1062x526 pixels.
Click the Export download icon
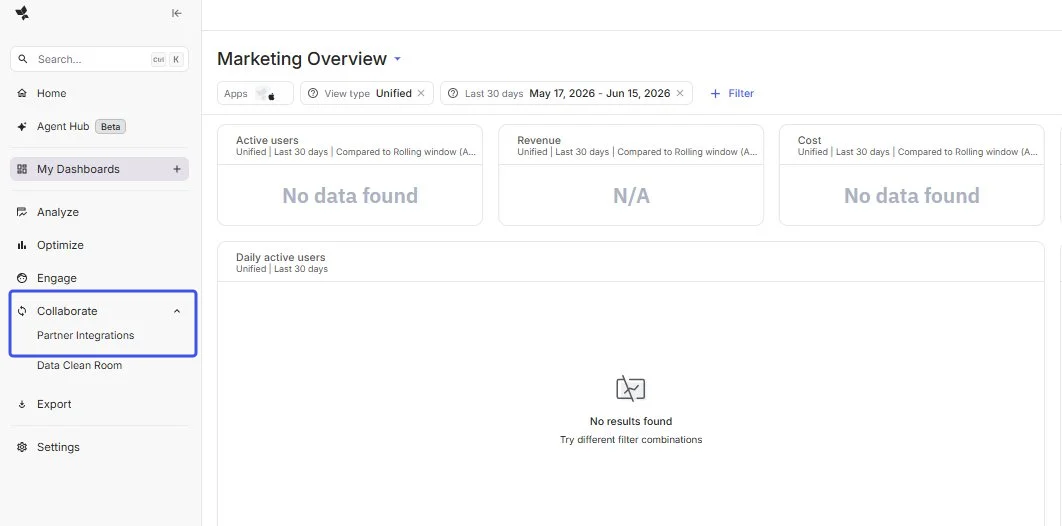[x=22, y=404]
